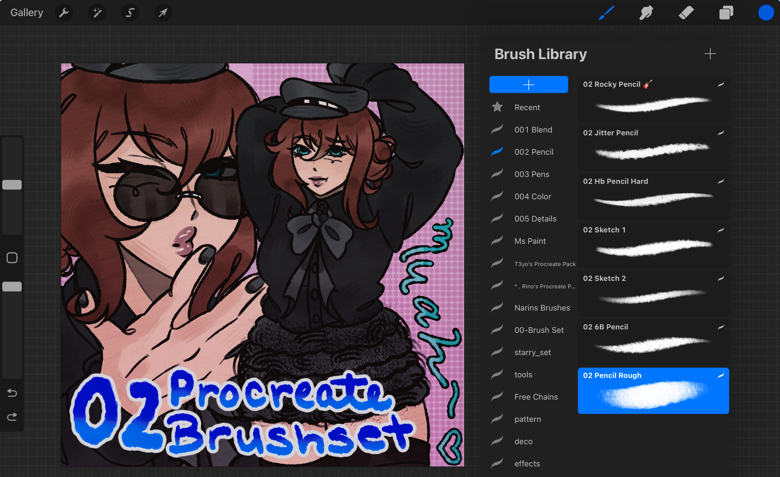
Task: Select the Eraser tool
Action: click(x=686, y=12)
